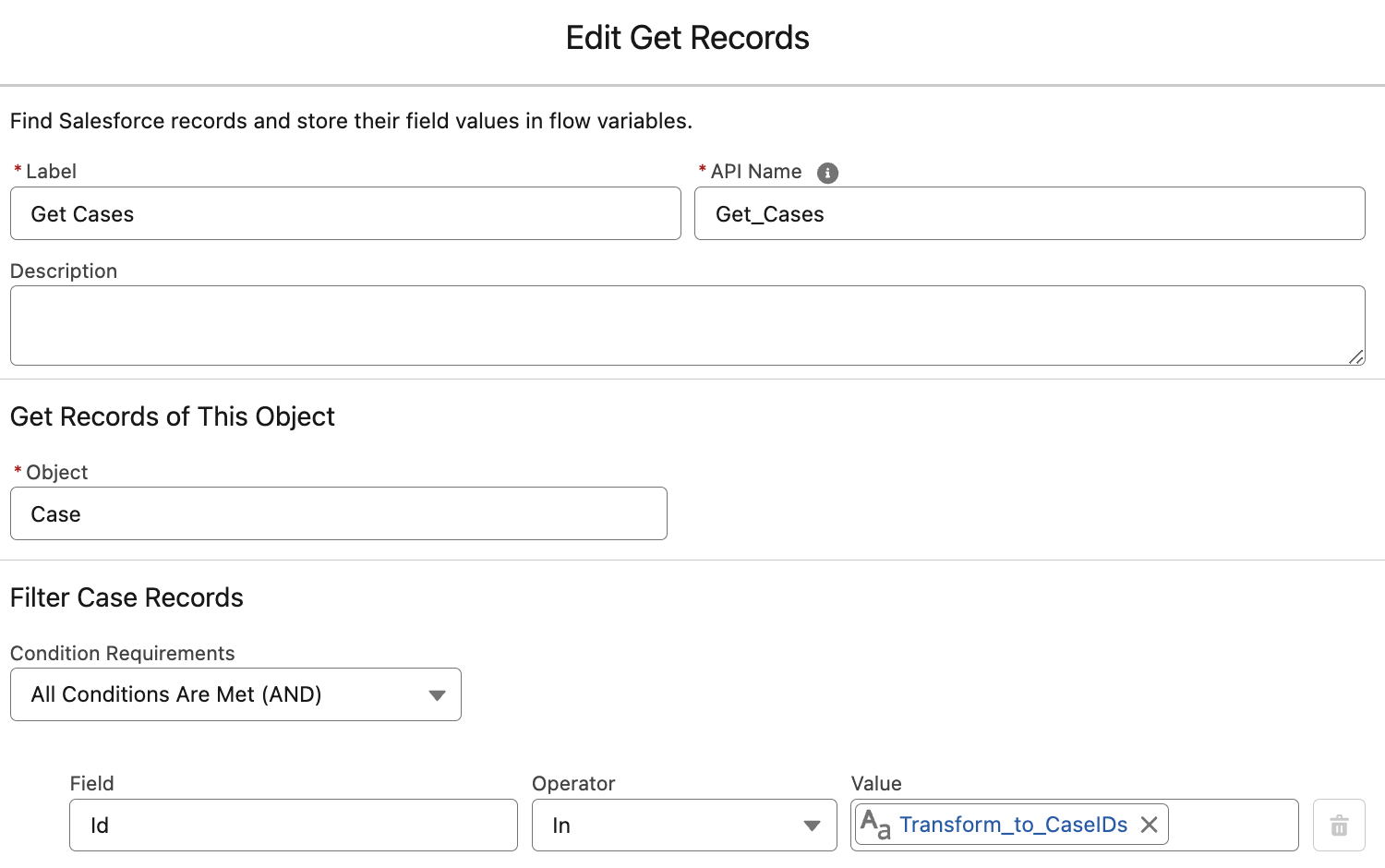The height and width of the screenshot is (868, 1385).
Task: Click inside the Description text area
Action: click(687, 325)
